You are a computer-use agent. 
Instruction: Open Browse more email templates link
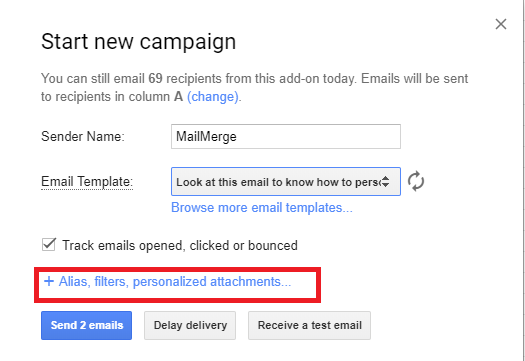coord(262,208)
